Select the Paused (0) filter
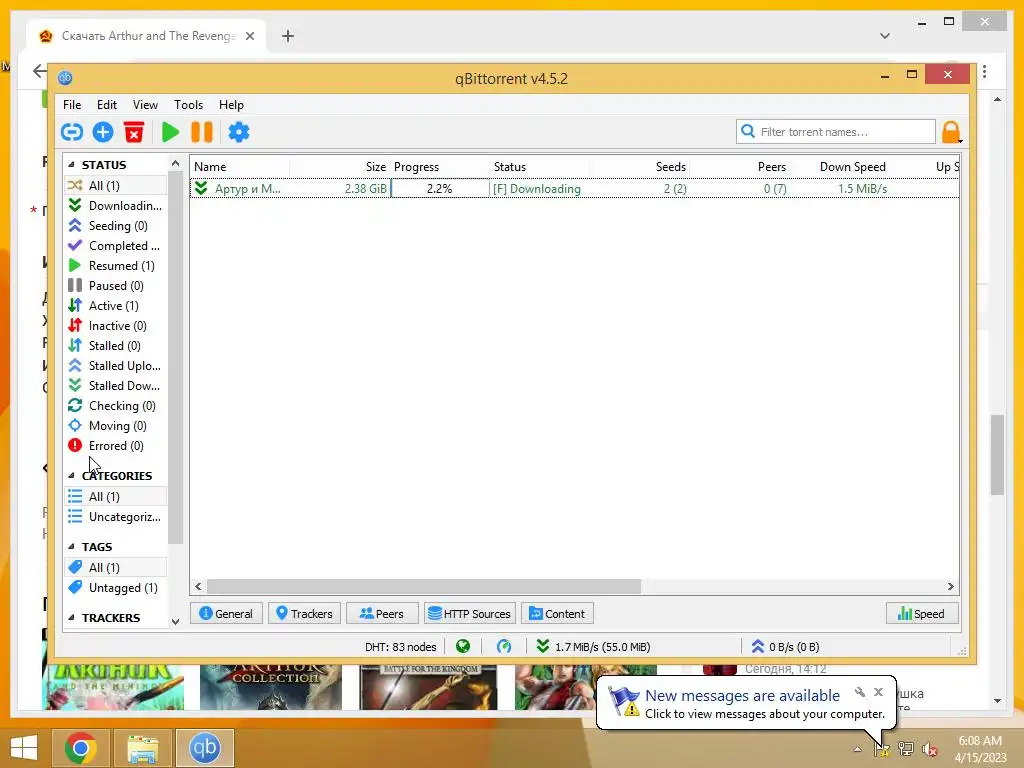 pos(116,285)
